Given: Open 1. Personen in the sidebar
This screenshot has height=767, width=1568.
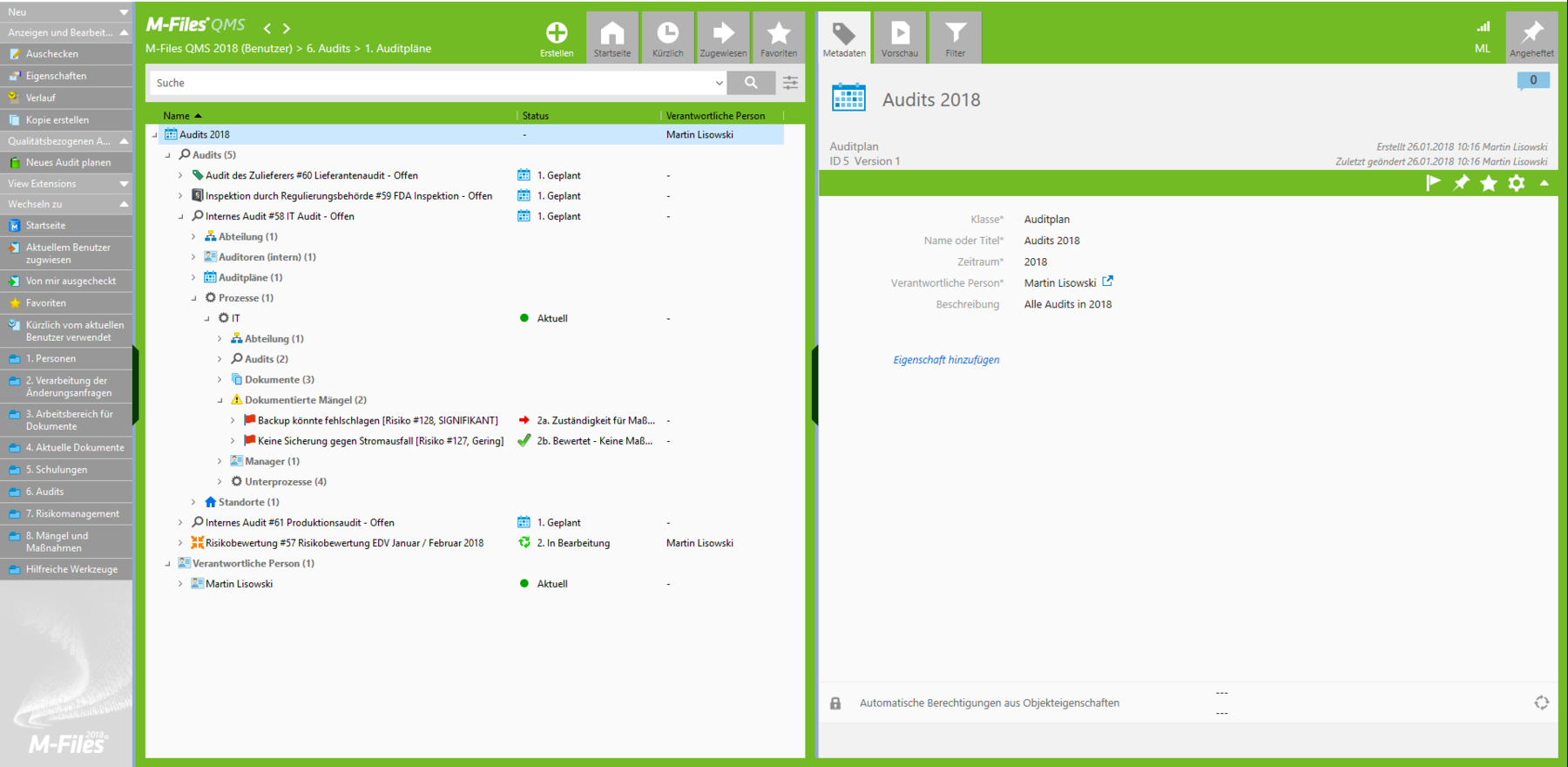Looking at the screenshot, I should [x=66, y=359].
